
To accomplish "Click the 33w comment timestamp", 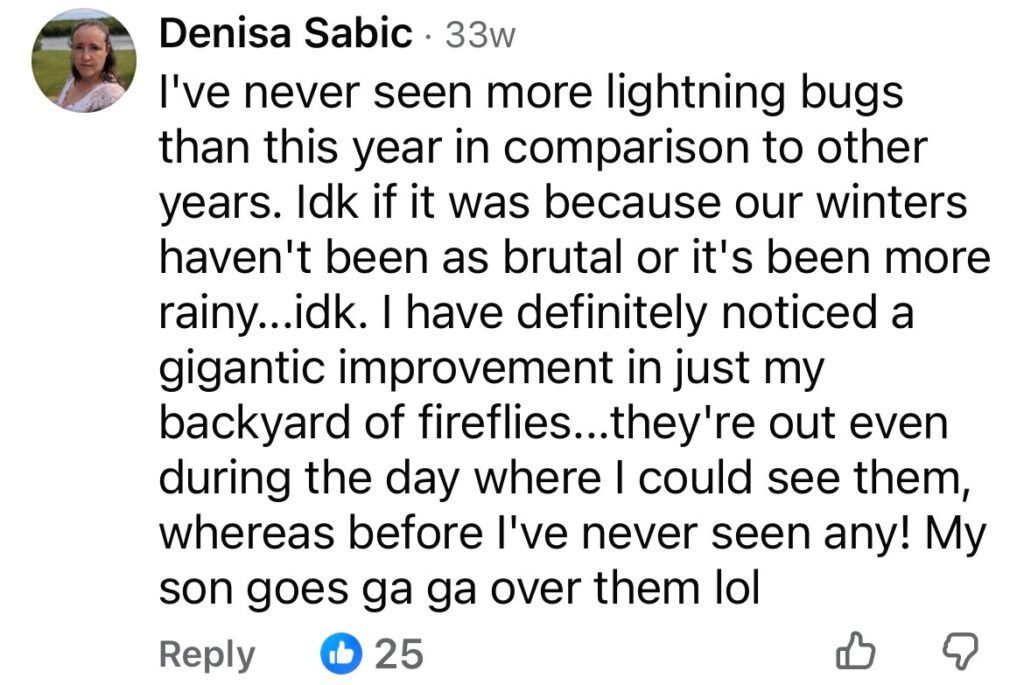I will click(479, 37).
